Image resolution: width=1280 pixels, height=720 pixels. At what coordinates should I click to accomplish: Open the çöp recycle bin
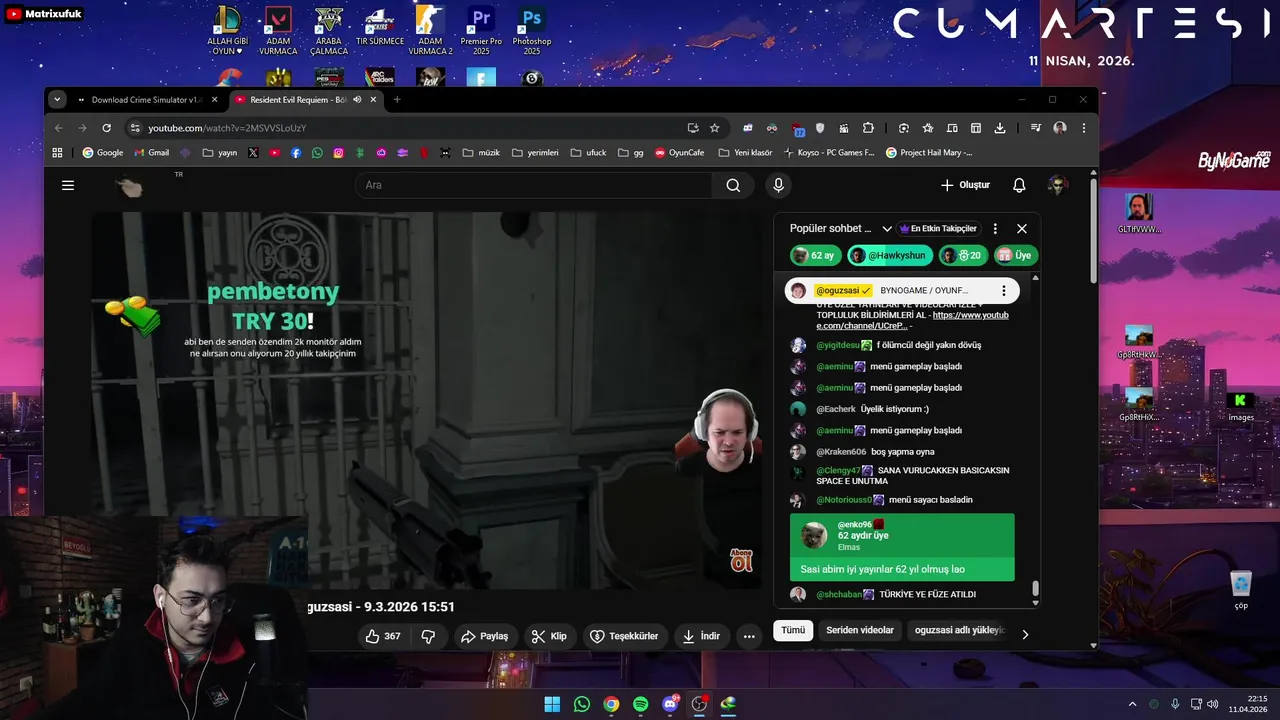(1241, 590)
